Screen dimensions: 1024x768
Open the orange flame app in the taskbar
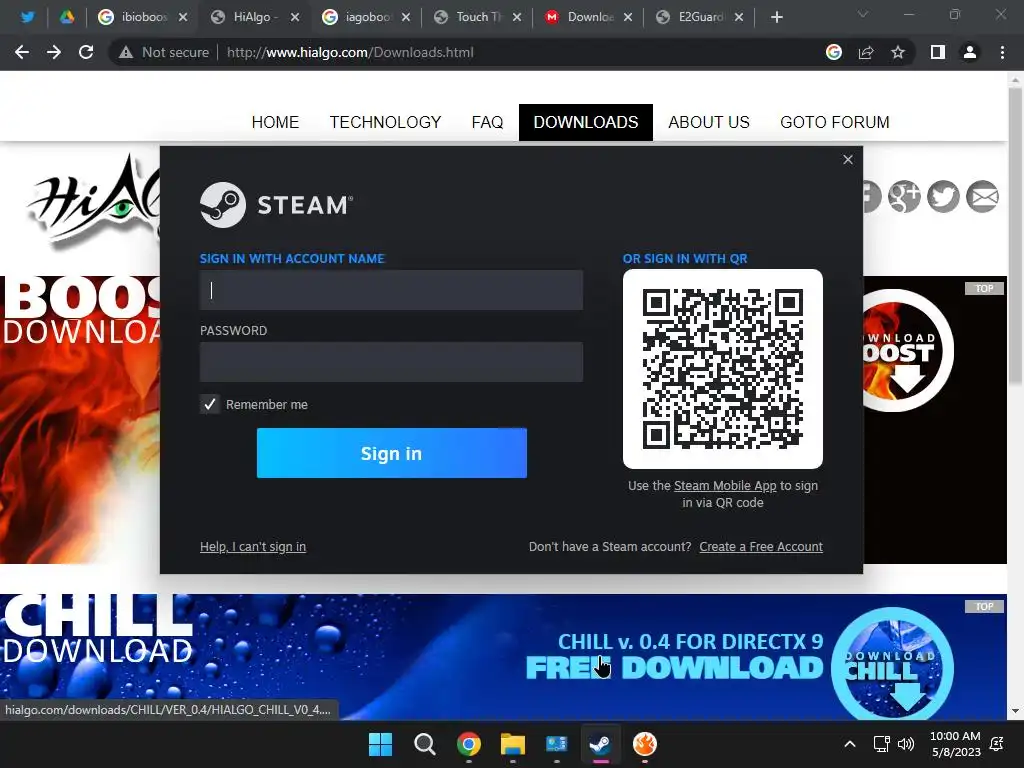coord(645,744)
